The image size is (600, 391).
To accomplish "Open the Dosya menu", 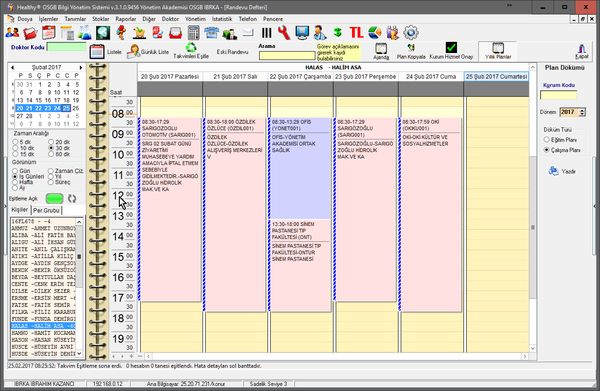I will click(24, 19).
